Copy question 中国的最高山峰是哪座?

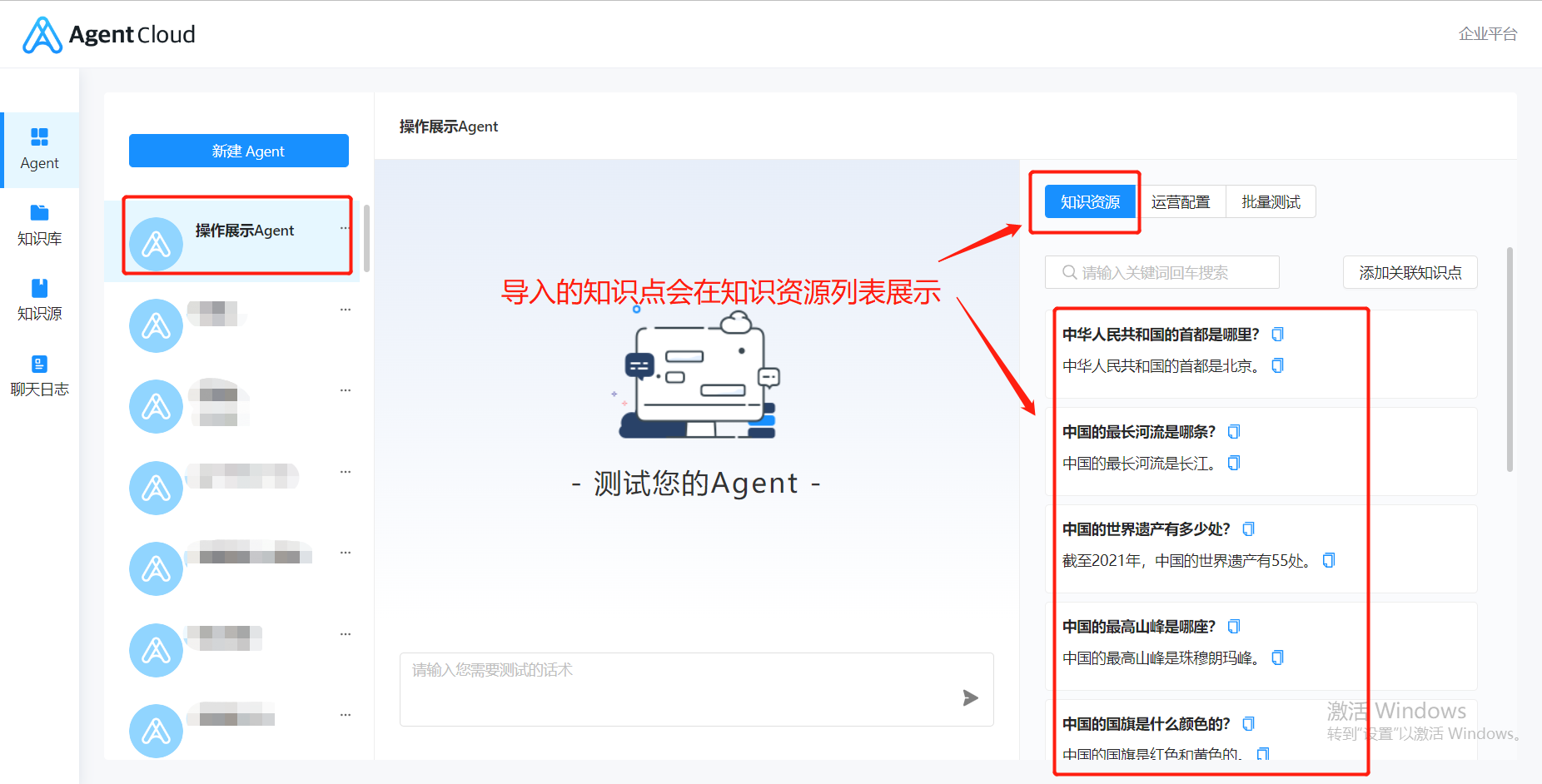click(x=1234, y=627)
